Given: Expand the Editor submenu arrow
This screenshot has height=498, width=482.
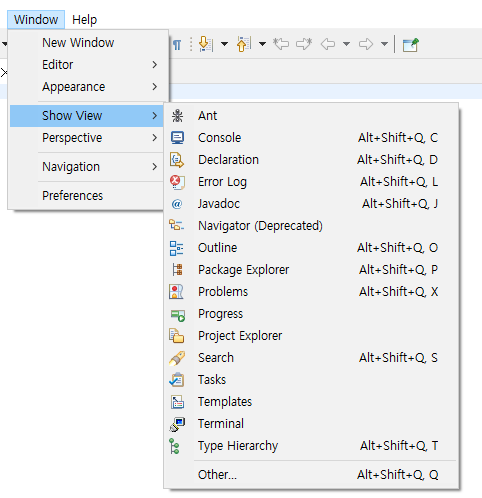Looking at the screenshot, I should pyautogui.click(x=154, y=64).
